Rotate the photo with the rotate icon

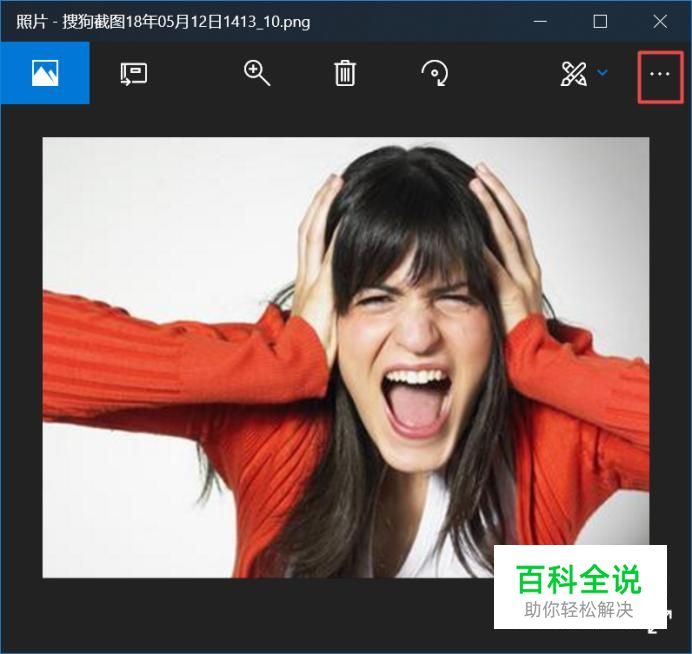pyautogui.click(x=434, y=73)
